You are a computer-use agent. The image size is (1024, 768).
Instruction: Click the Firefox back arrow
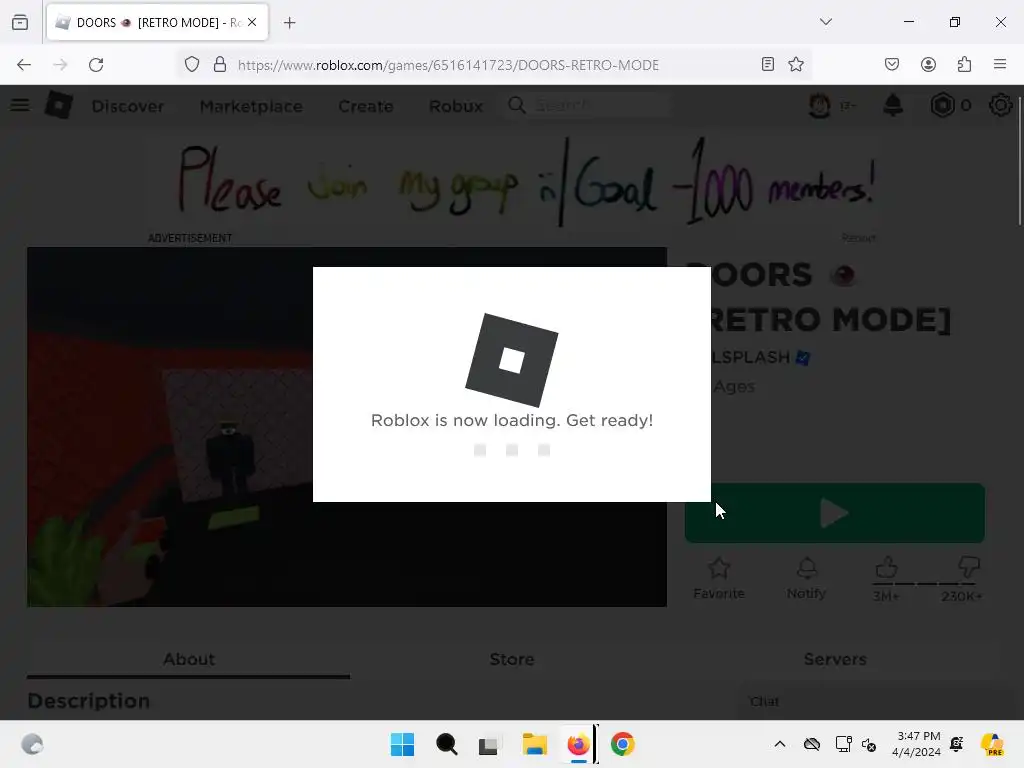[24, 65]
